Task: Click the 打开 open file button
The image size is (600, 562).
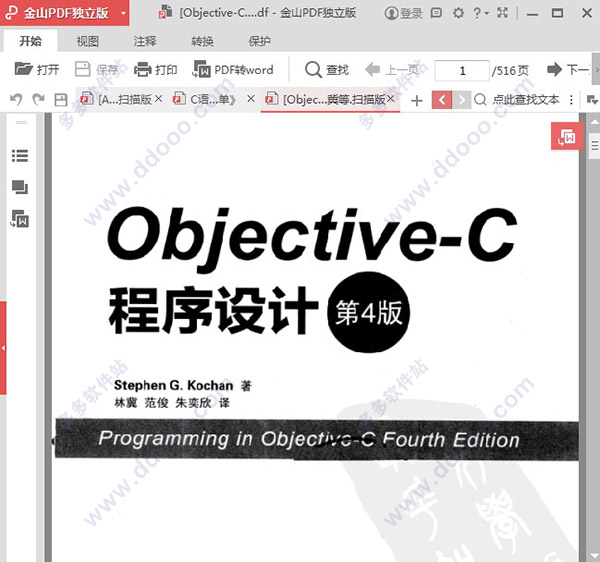Action: point(37,70)
